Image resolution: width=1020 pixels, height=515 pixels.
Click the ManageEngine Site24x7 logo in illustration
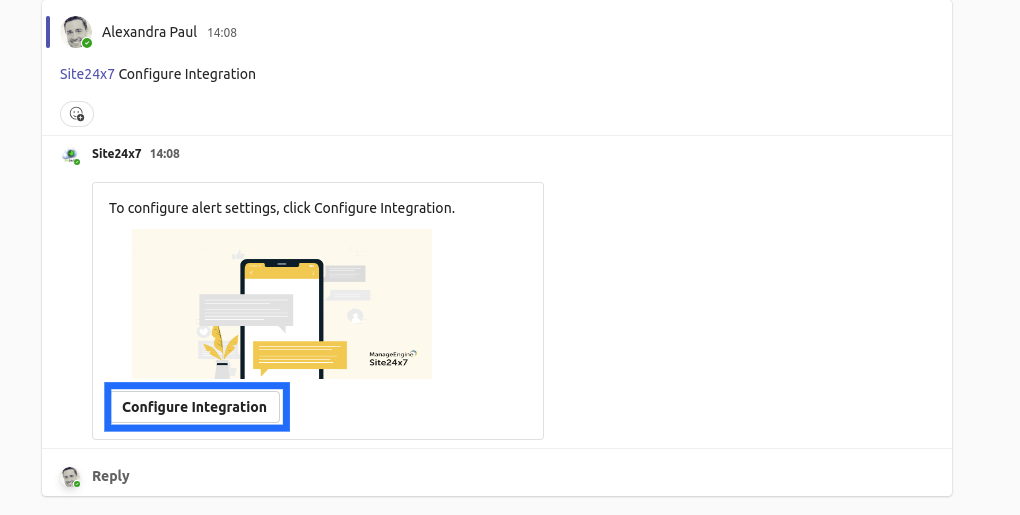click(x=392, y=357)
